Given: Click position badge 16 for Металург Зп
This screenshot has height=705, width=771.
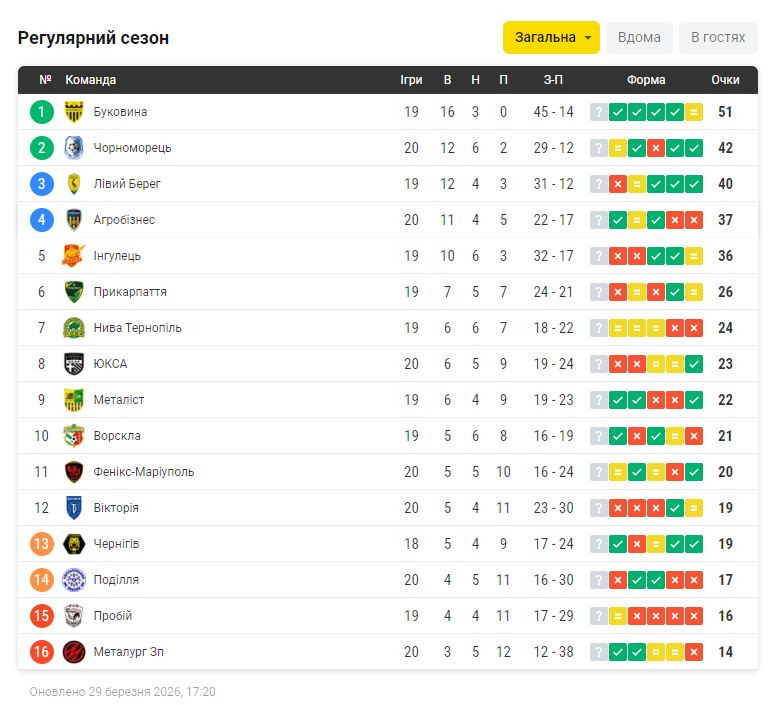Looking at the screenshot, I should point(41,652).
